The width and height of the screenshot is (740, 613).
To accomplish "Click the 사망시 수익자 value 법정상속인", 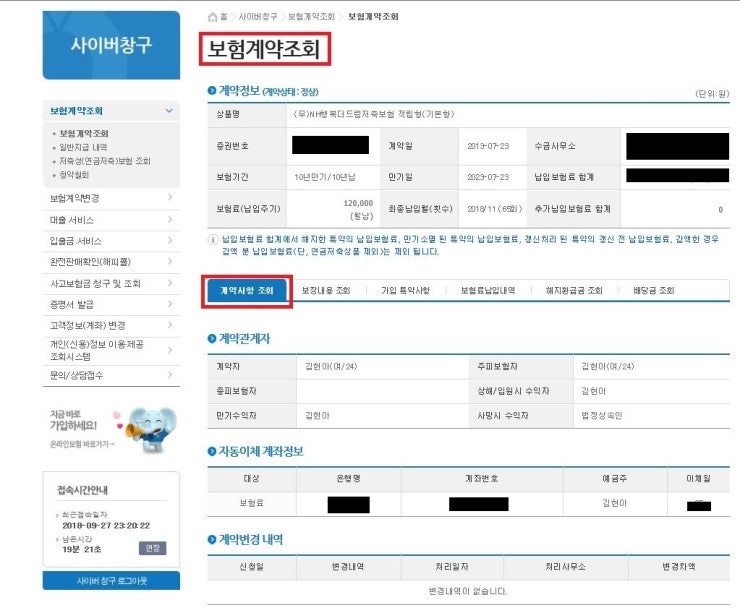I will click(x=602, y=416).
